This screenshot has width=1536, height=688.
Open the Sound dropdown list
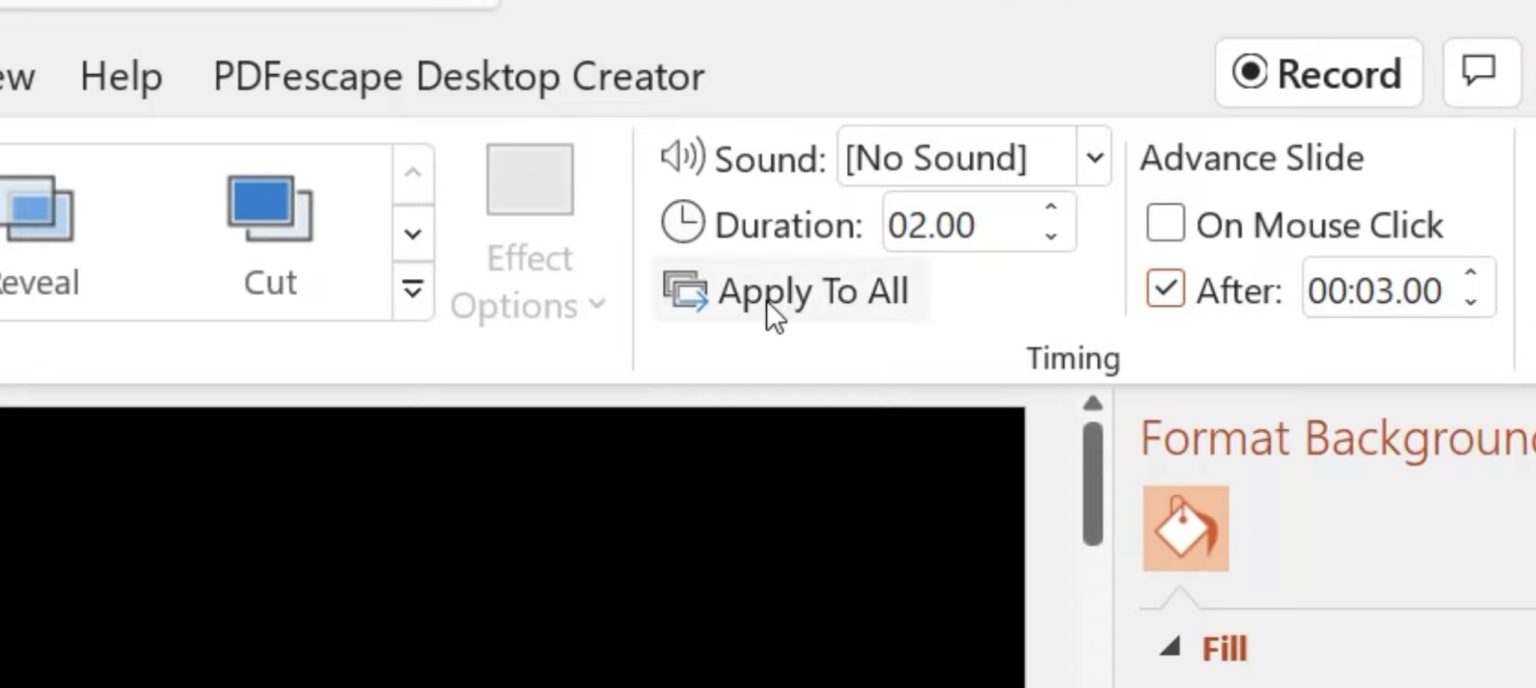(x=1093, y=156)
